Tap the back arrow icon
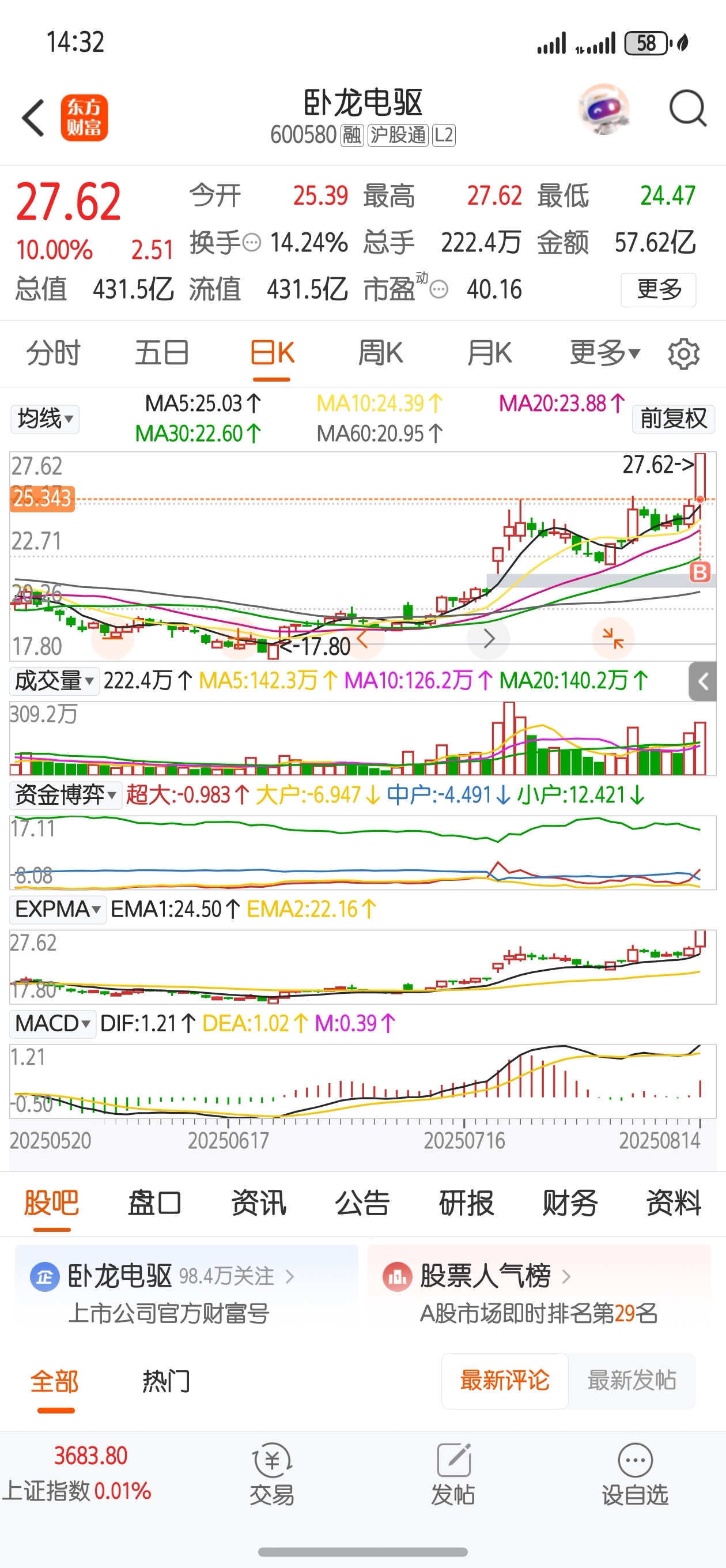 point(33,118)
